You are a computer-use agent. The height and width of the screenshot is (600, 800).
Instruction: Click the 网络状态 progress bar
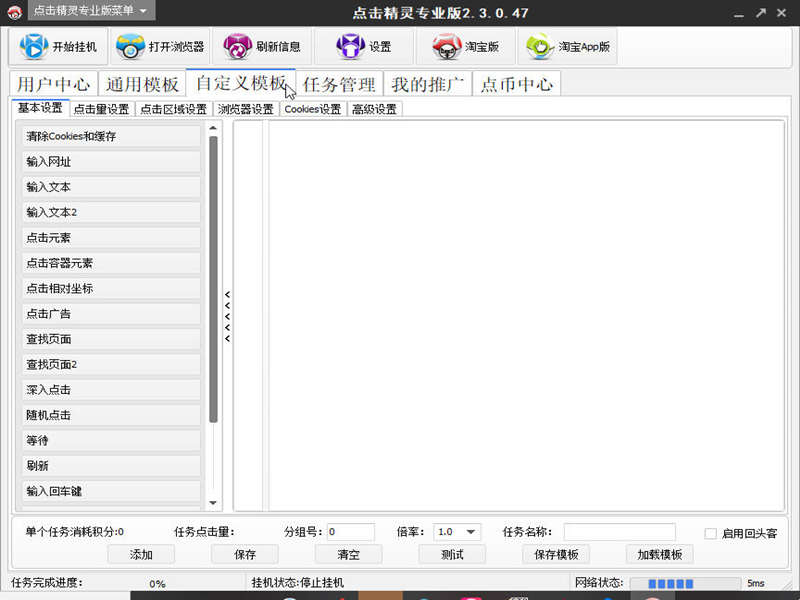pos(684,583)
